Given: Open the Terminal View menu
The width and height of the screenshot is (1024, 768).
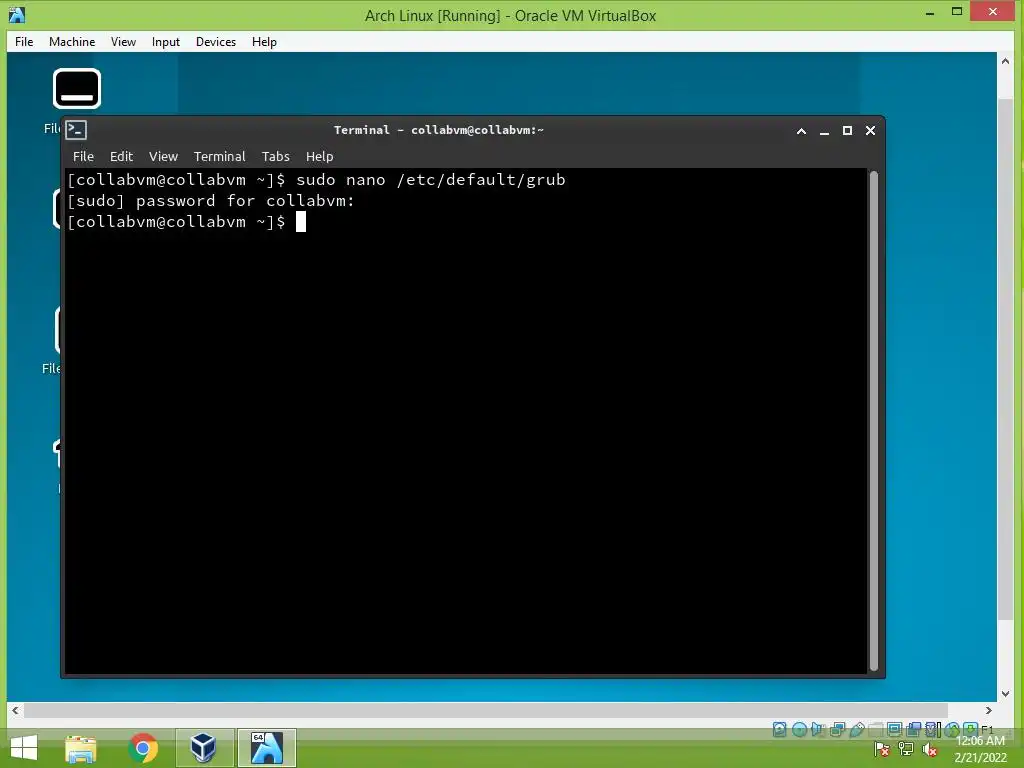Looking at the screenshot, I should tap(163, 157).
